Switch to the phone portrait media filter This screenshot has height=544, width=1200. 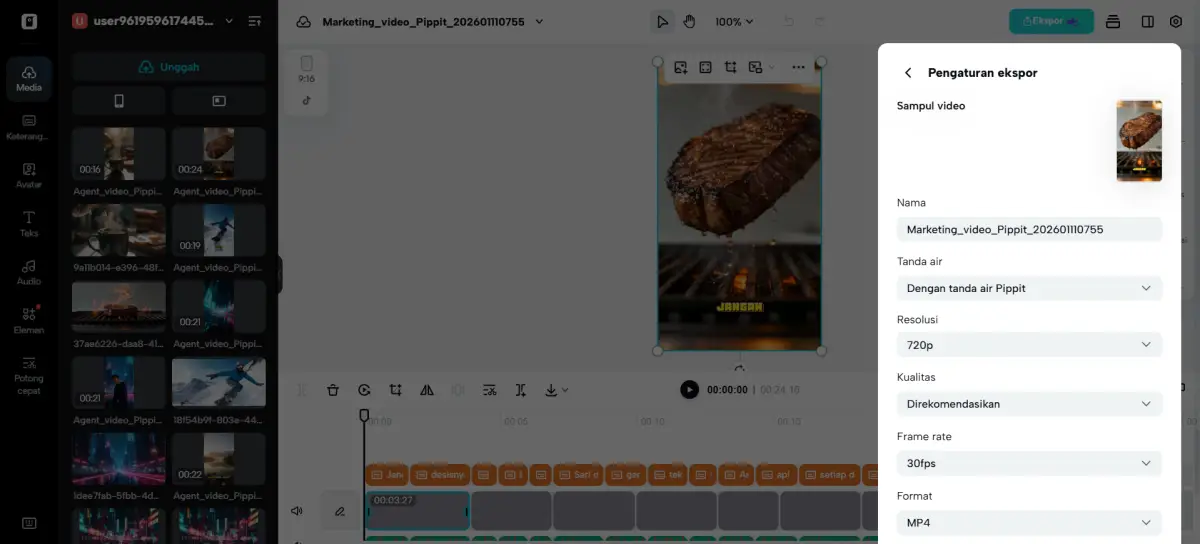click(119, 101)
